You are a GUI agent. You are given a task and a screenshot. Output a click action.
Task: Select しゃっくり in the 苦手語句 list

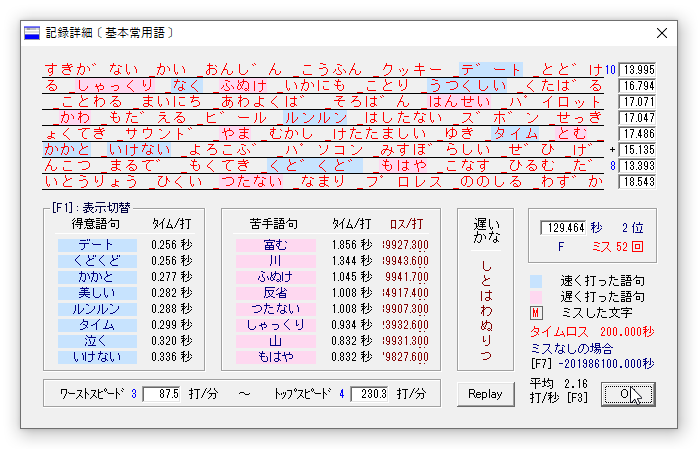pyautogui.click(x=276, y=325)
